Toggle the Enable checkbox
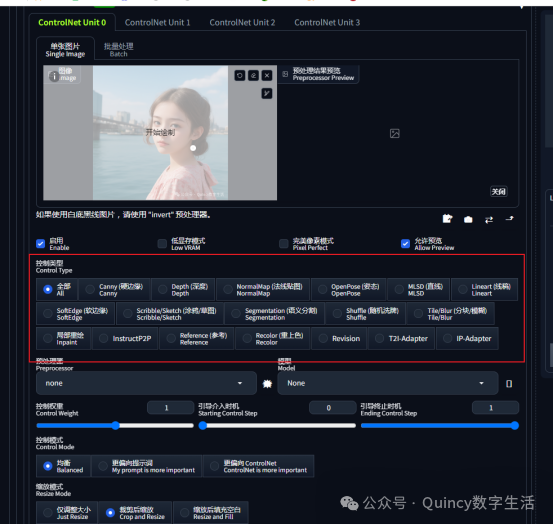This screenshot has width=553, height=525. [x=41, y=244]
